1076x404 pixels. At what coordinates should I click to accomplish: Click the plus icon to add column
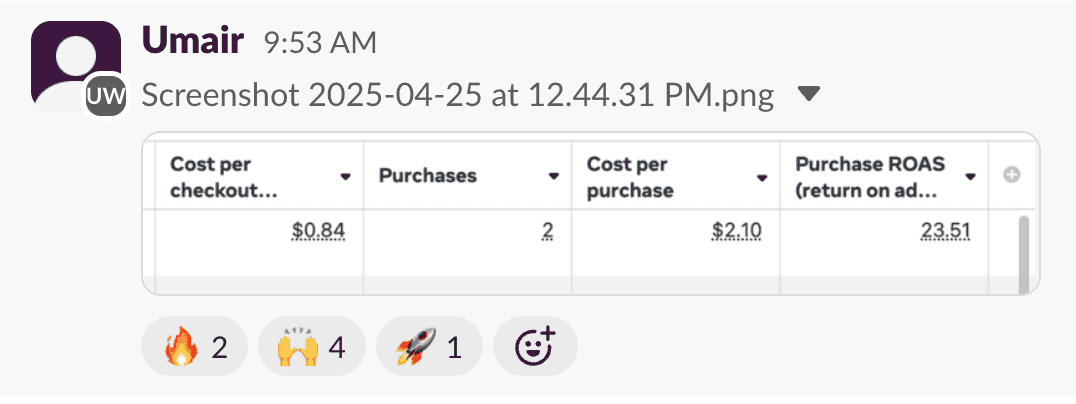coord(1011,175)
